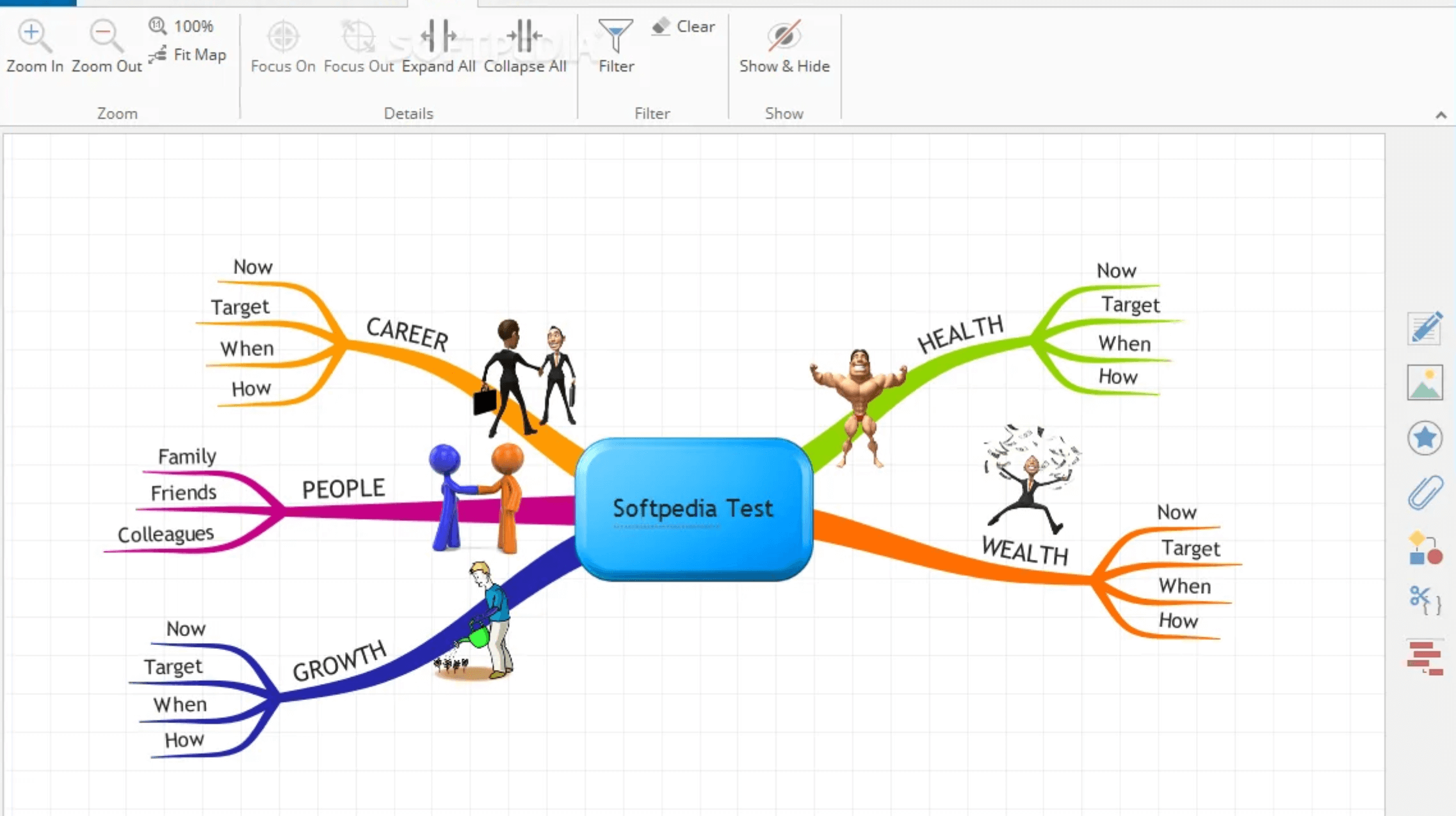Screen dimensions: 1456x816
Task: Select the Softpedia Test central node
Action: click(694, 509)
